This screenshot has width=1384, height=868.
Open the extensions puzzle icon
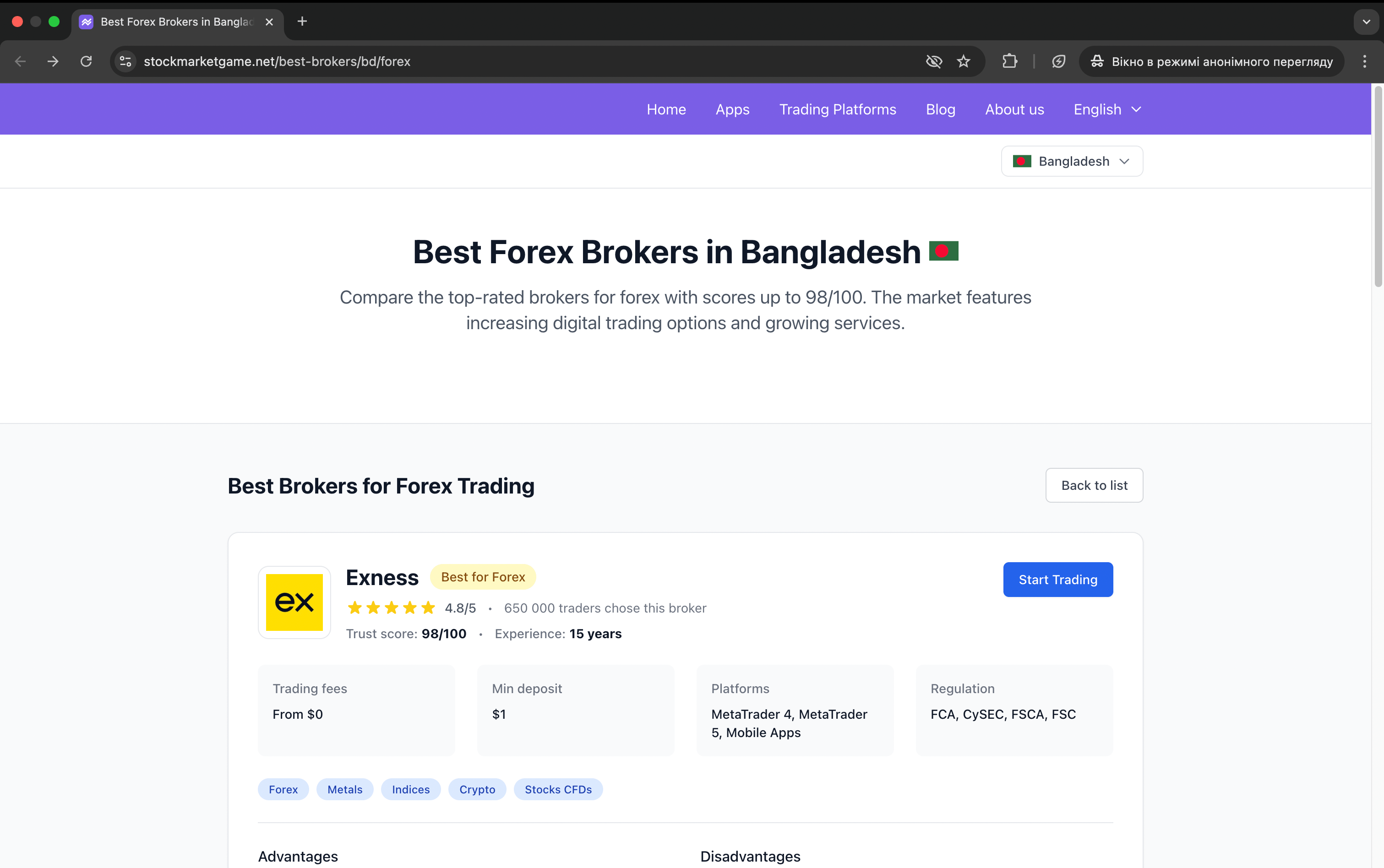tap(1009, 61)
